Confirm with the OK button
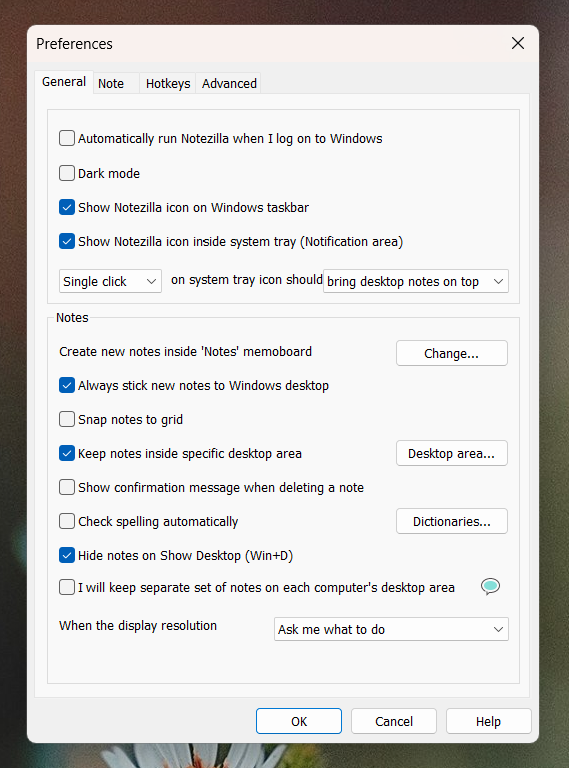 (x=299, y=721)
